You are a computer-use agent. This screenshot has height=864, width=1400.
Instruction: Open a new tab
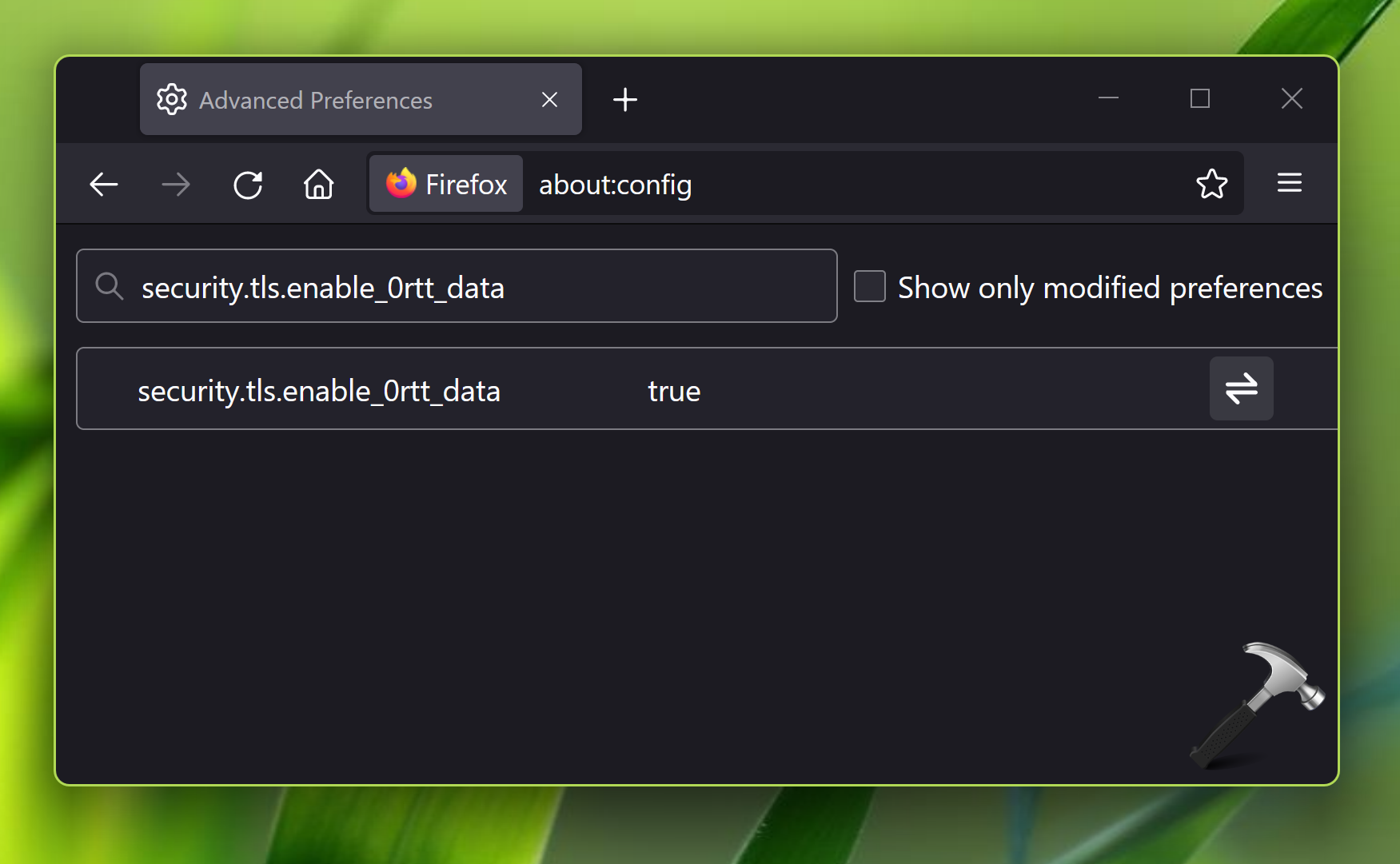click(624, 99)
